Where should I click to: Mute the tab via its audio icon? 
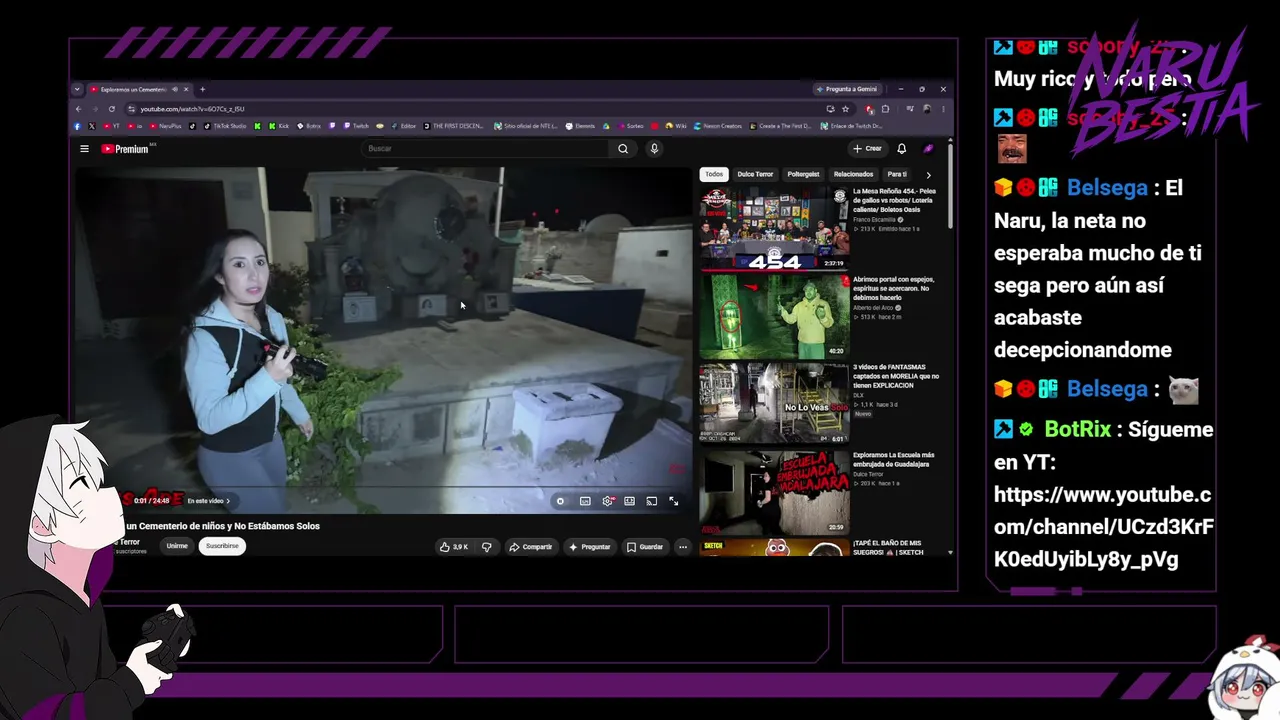pyautogui.click(x=174, y=89)
